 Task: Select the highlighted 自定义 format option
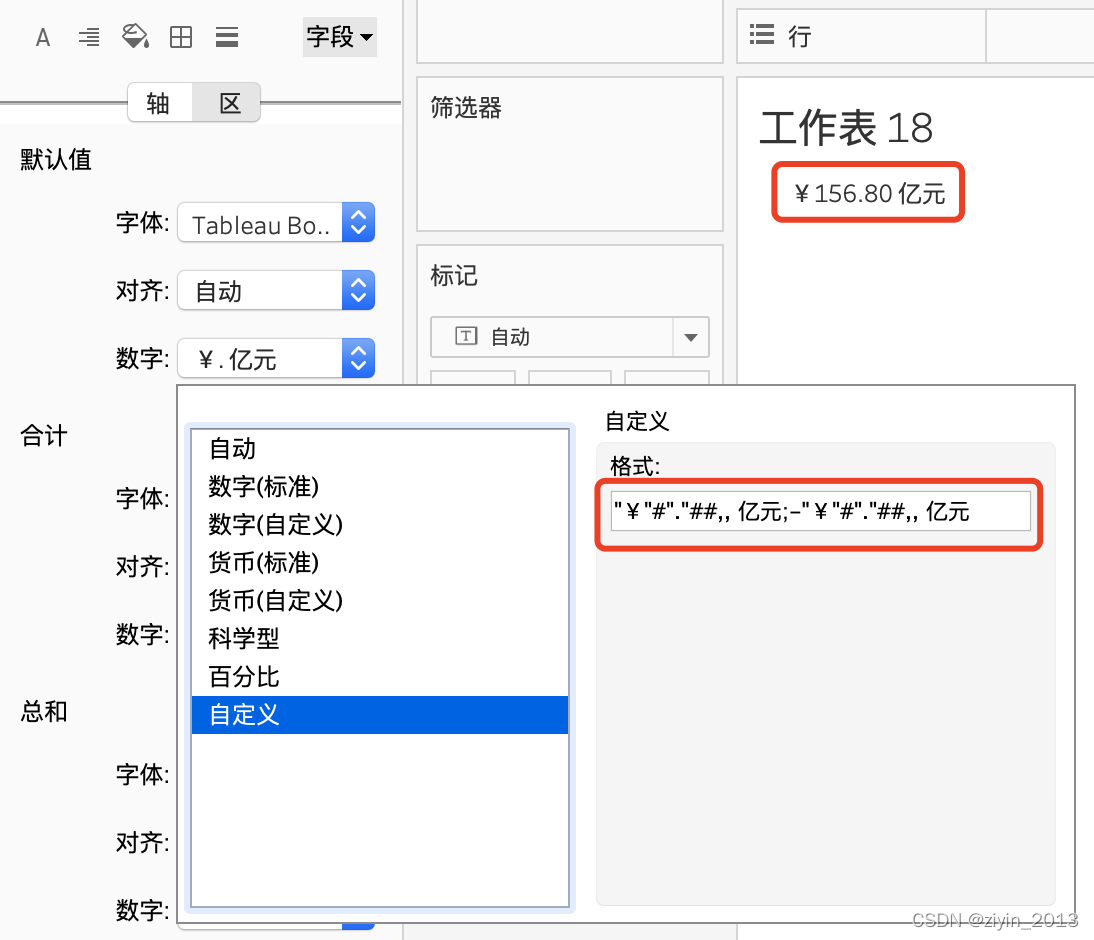tap(380, 715)
